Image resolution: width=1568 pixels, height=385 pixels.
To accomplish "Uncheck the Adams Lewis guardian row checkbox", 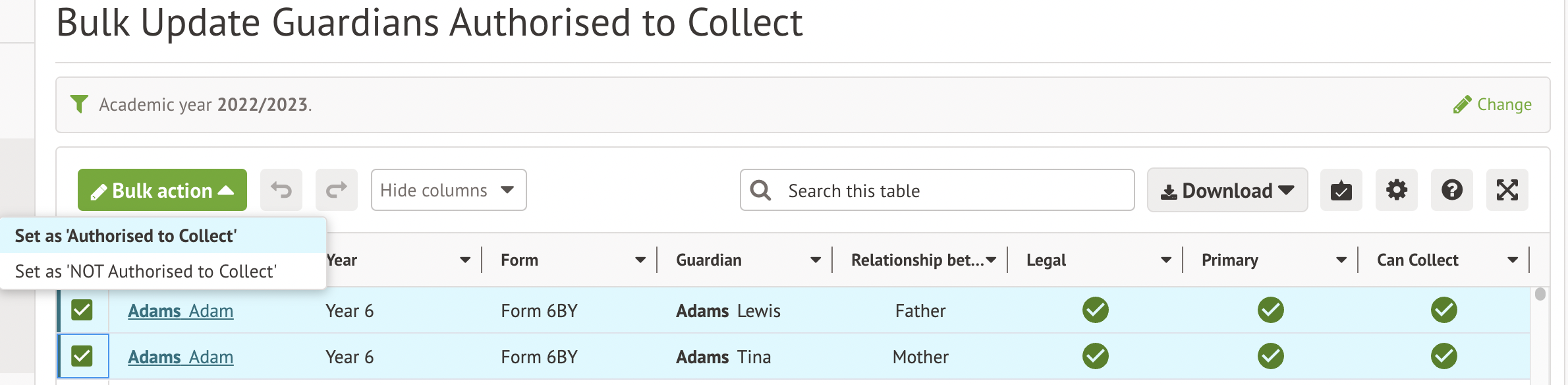I will [x=82, y=310].
